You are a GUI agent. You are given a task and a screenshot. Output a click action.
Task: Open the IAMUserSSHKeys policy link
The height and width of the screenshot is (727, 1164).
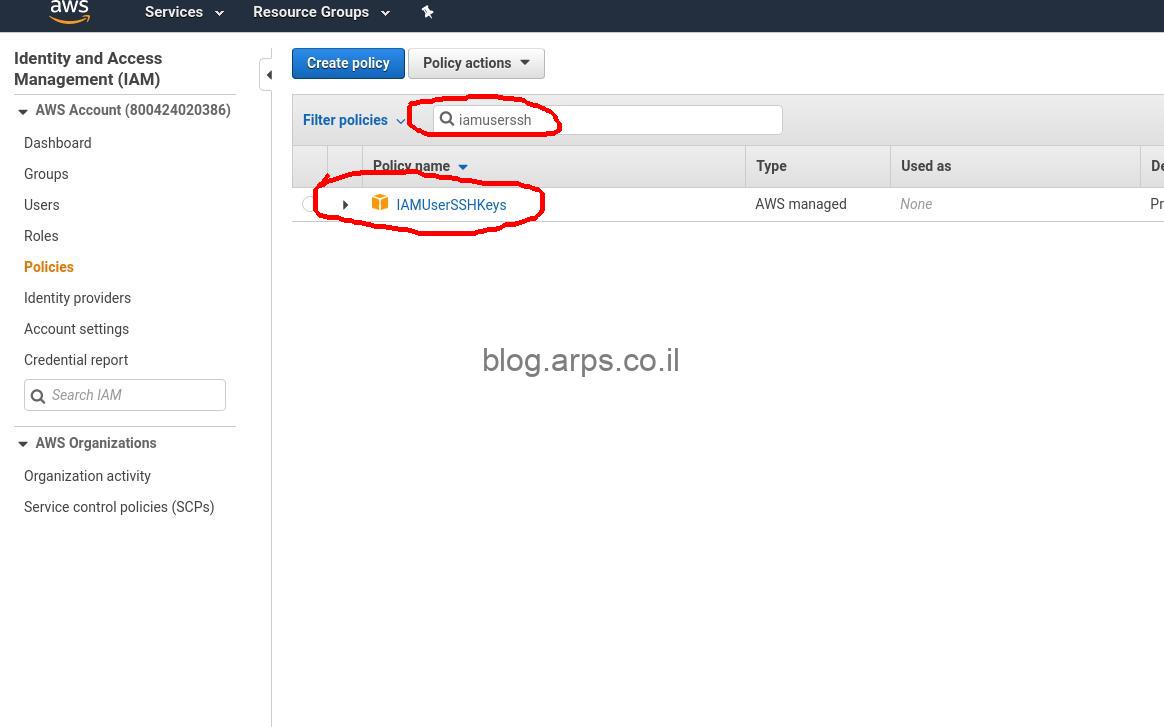tap(451, 205)
